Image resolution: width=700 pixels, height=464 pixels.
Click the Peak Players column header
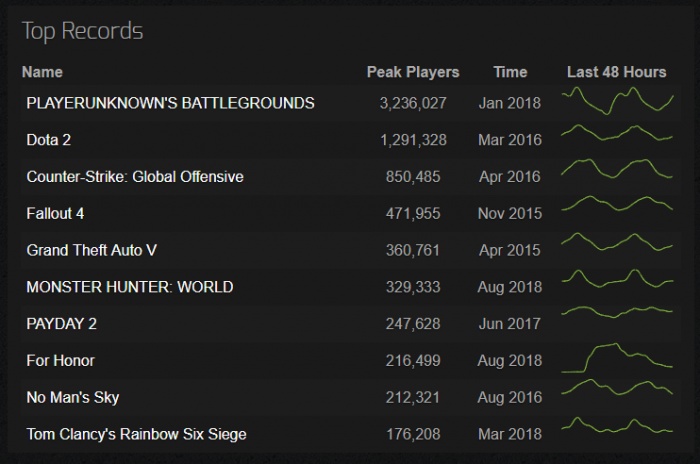tap(413, 72)
